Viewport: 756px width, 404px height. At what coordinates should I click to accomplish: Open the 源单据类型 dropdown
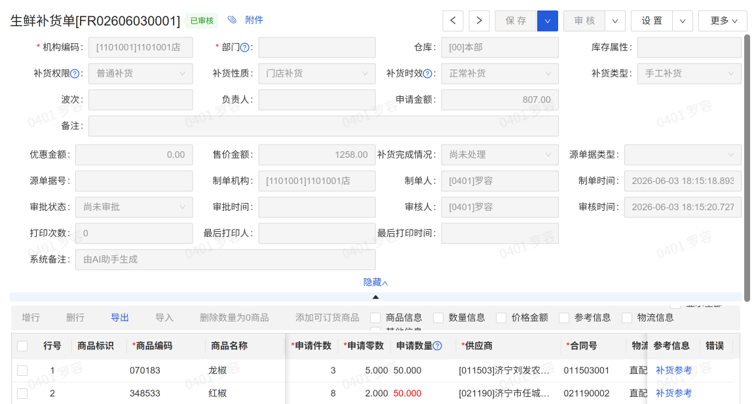683,155
